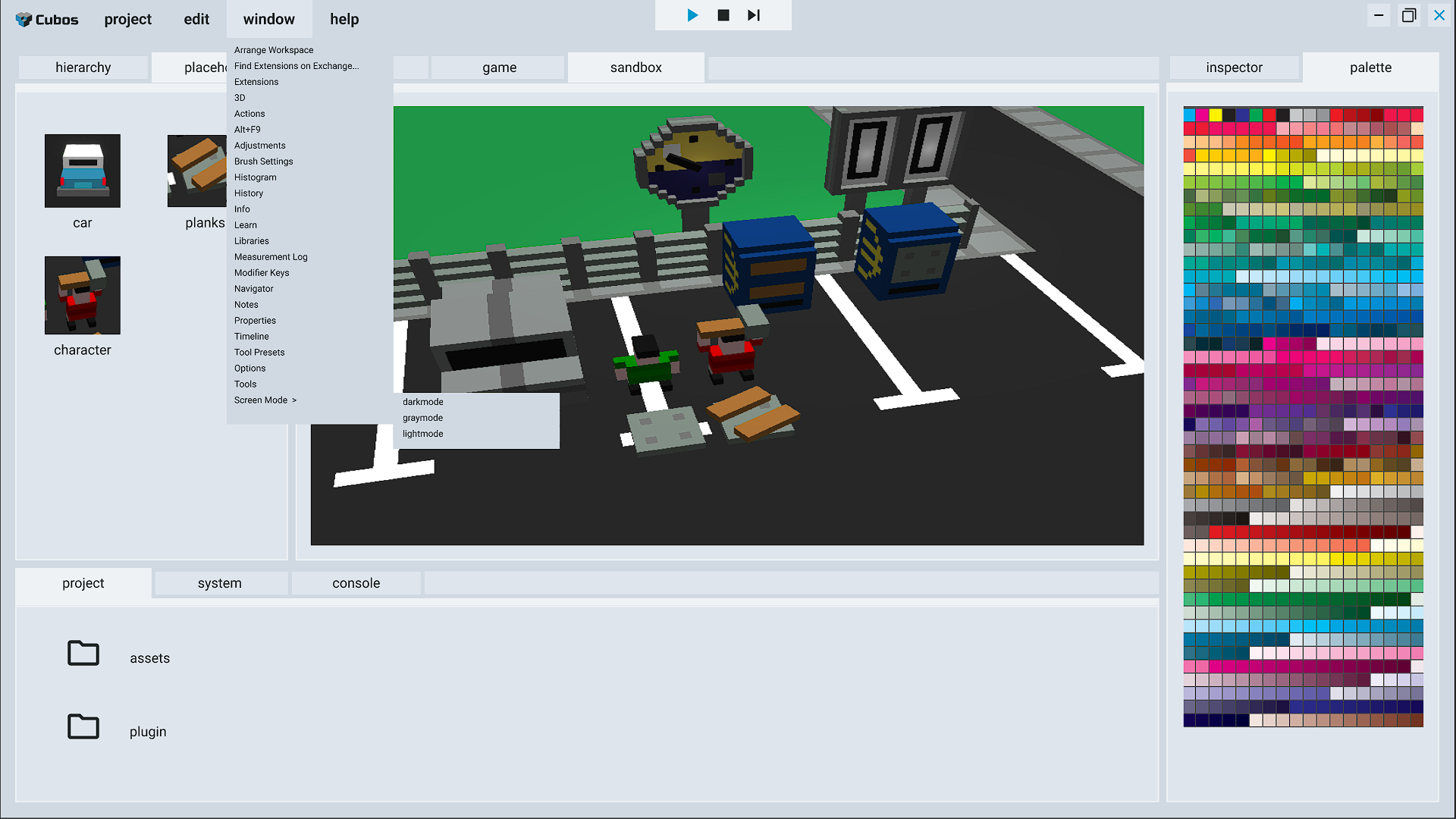Select lightmode screen mode
This screenshot has height=819, width=1456.
[423, 434]
